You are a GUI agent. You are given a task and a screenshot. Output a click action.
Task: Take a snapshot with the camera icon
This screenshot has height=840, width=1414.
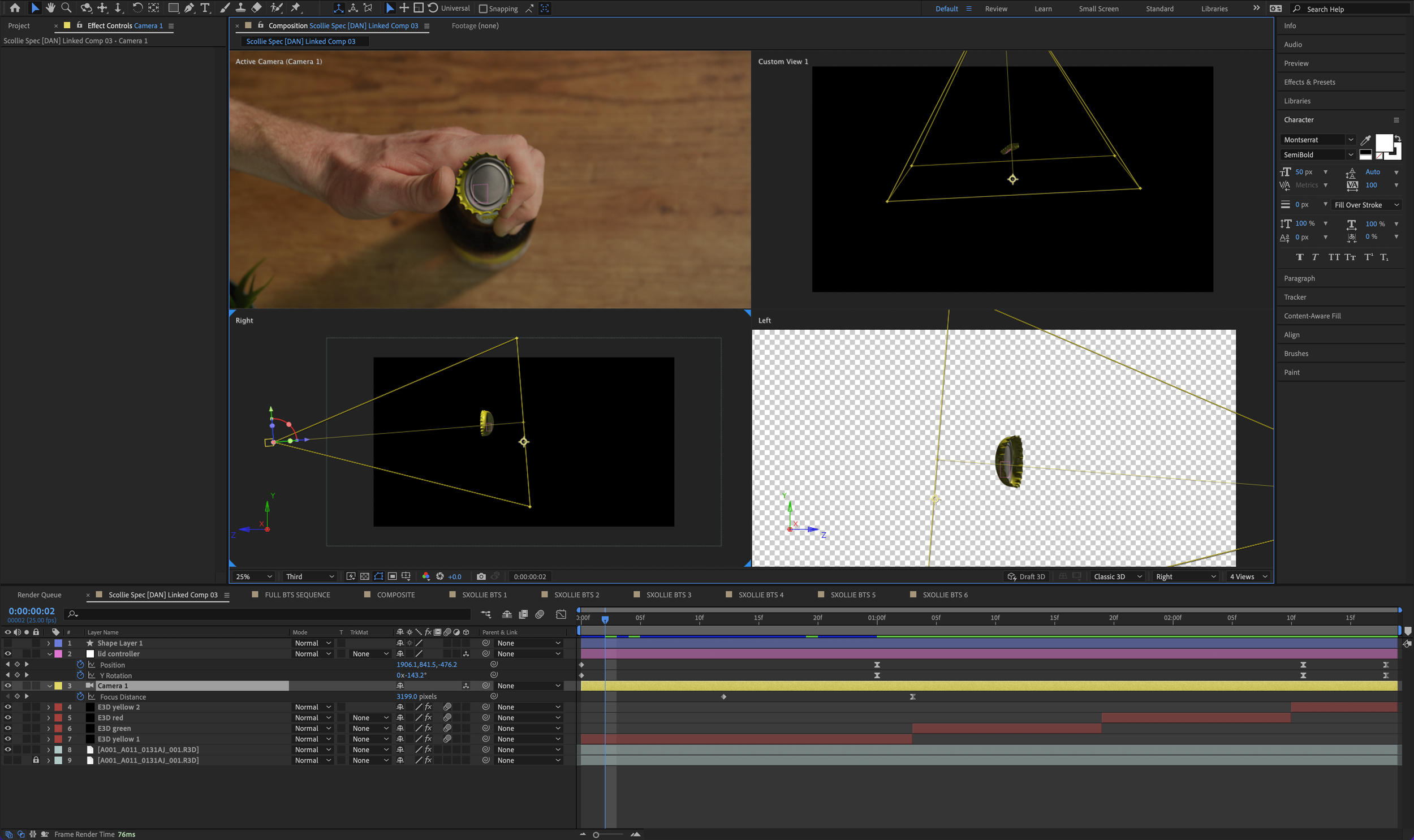[481, 576]
